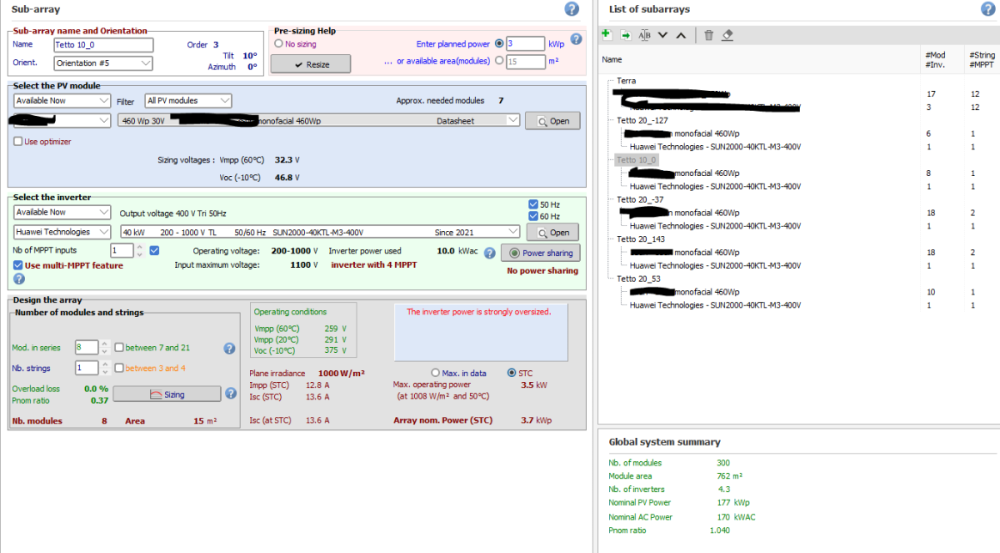Open help for the List of subarrays
This screenshot has width=1000, height=553.
tap(988, 9)
